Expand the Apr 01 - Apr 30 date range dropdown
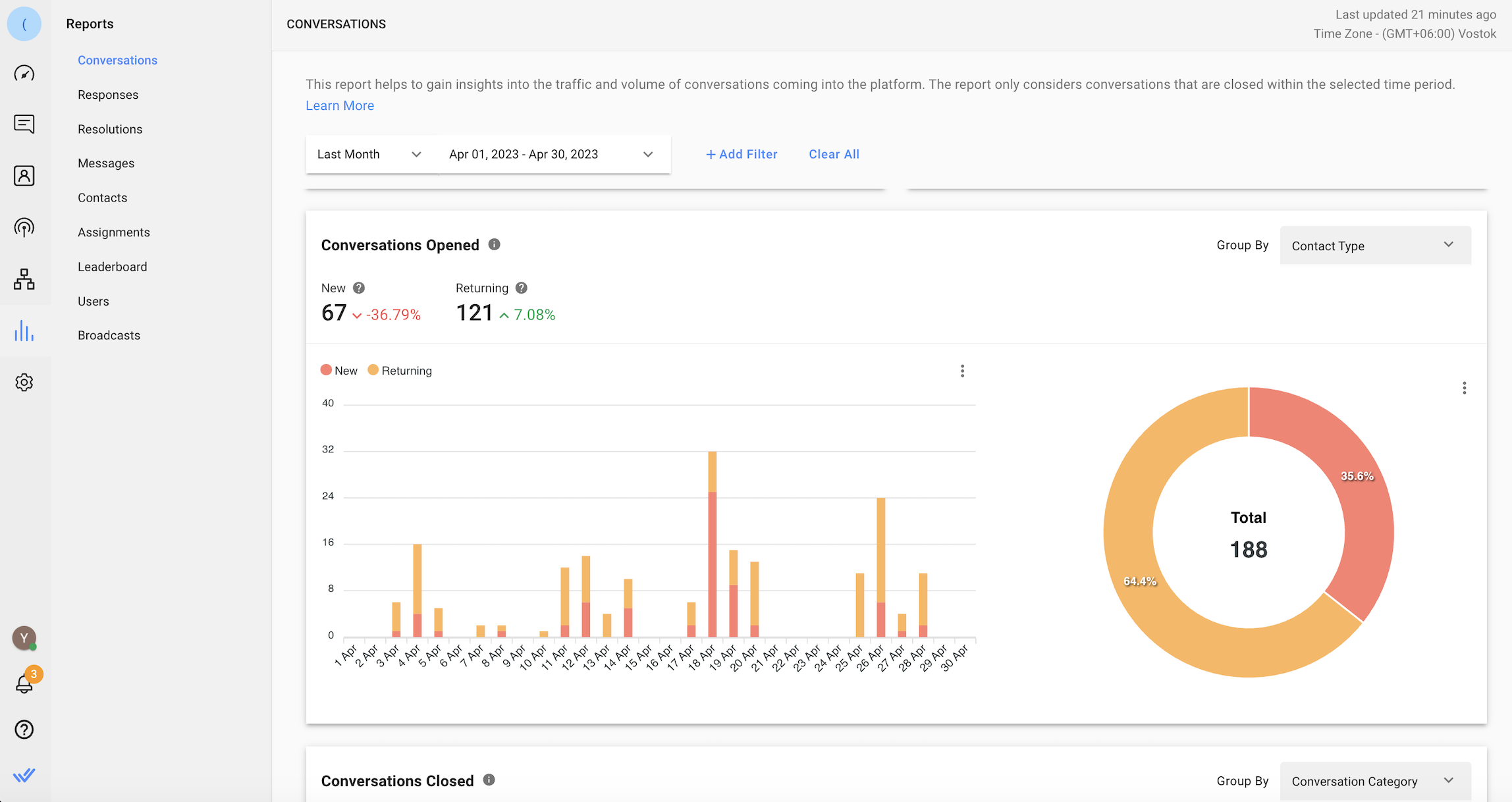Viewport: 1512px width, 802px height. pos(552,154)
